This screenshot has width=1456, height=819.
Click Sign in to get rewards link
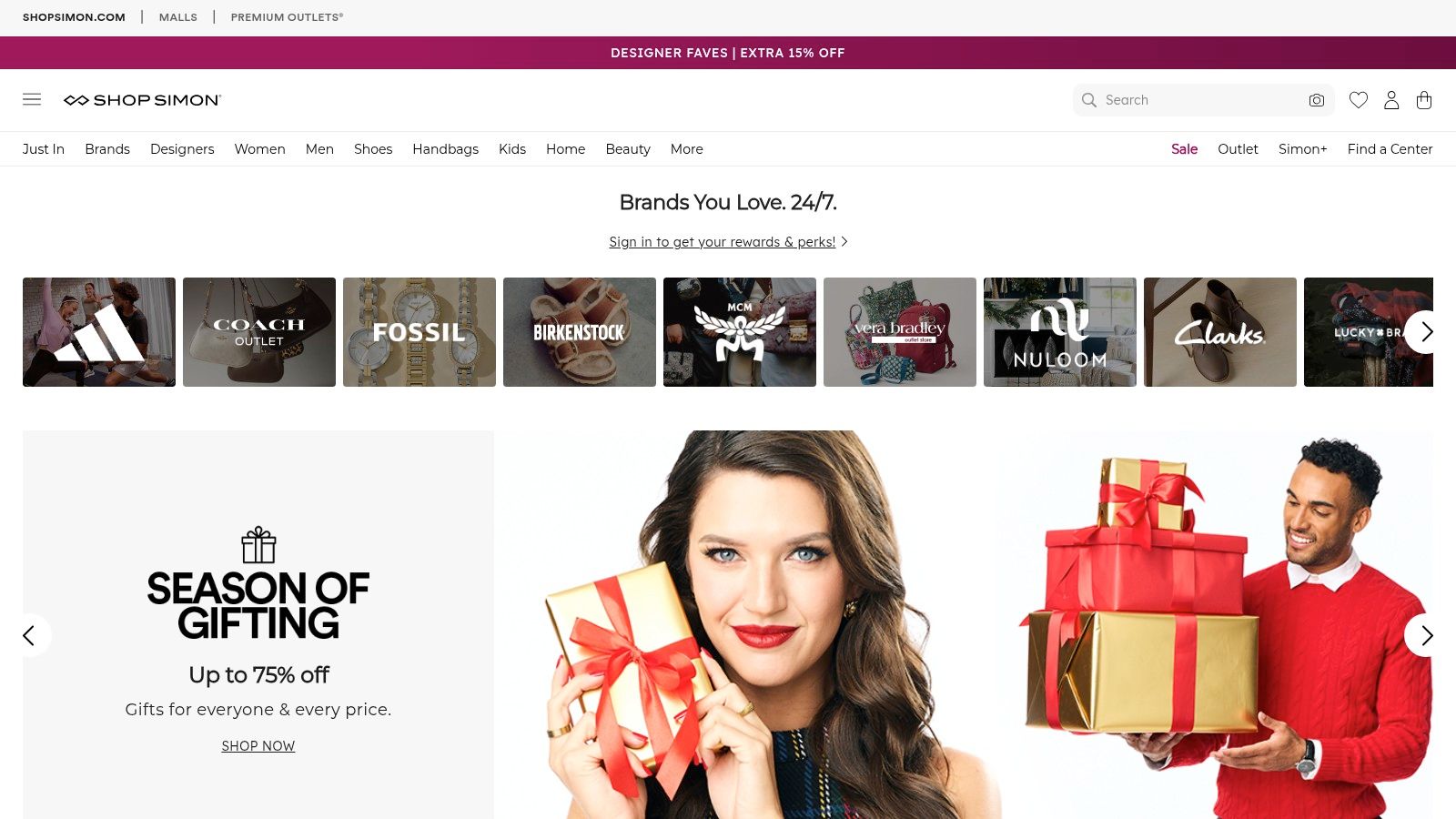click(x=723, y=242)
